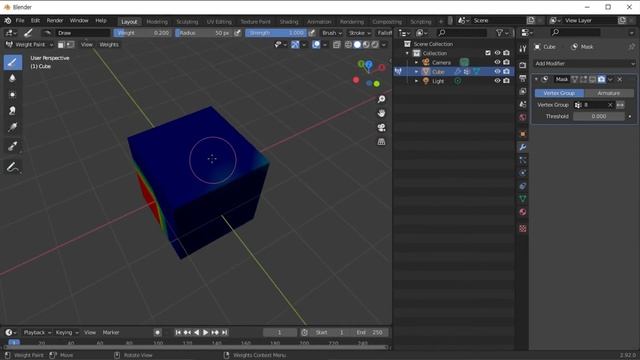
Task: Select the Smear weight tool
Action: (13, 111)
